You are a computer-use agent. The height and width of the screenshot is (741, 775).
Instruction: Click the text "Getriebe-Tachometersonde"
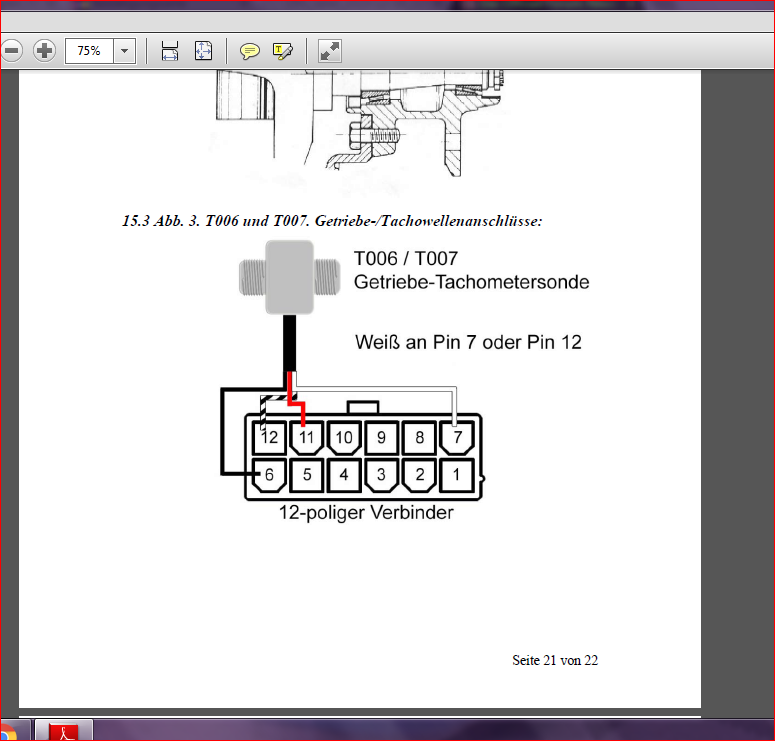[x=472, y=282]
